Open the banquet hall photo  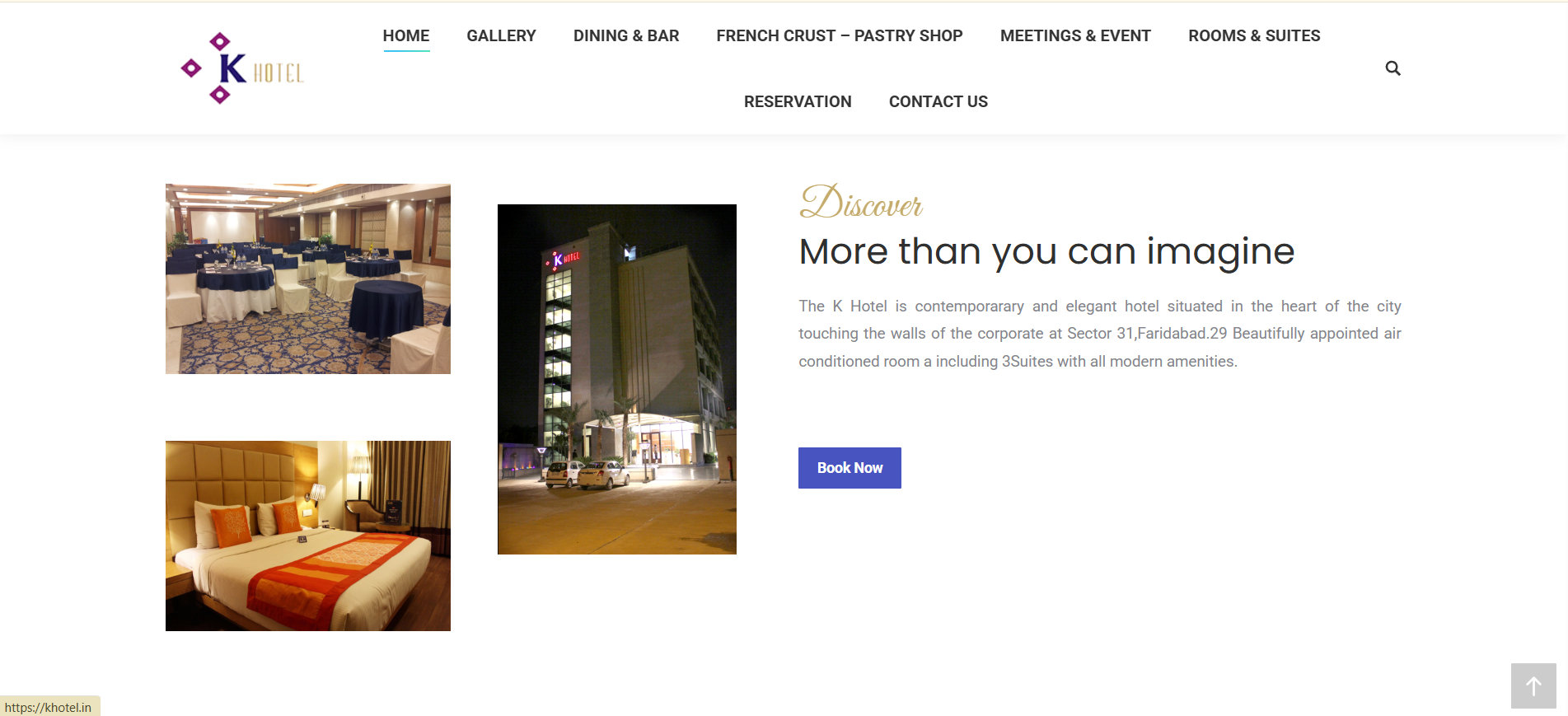click(308, 278)
